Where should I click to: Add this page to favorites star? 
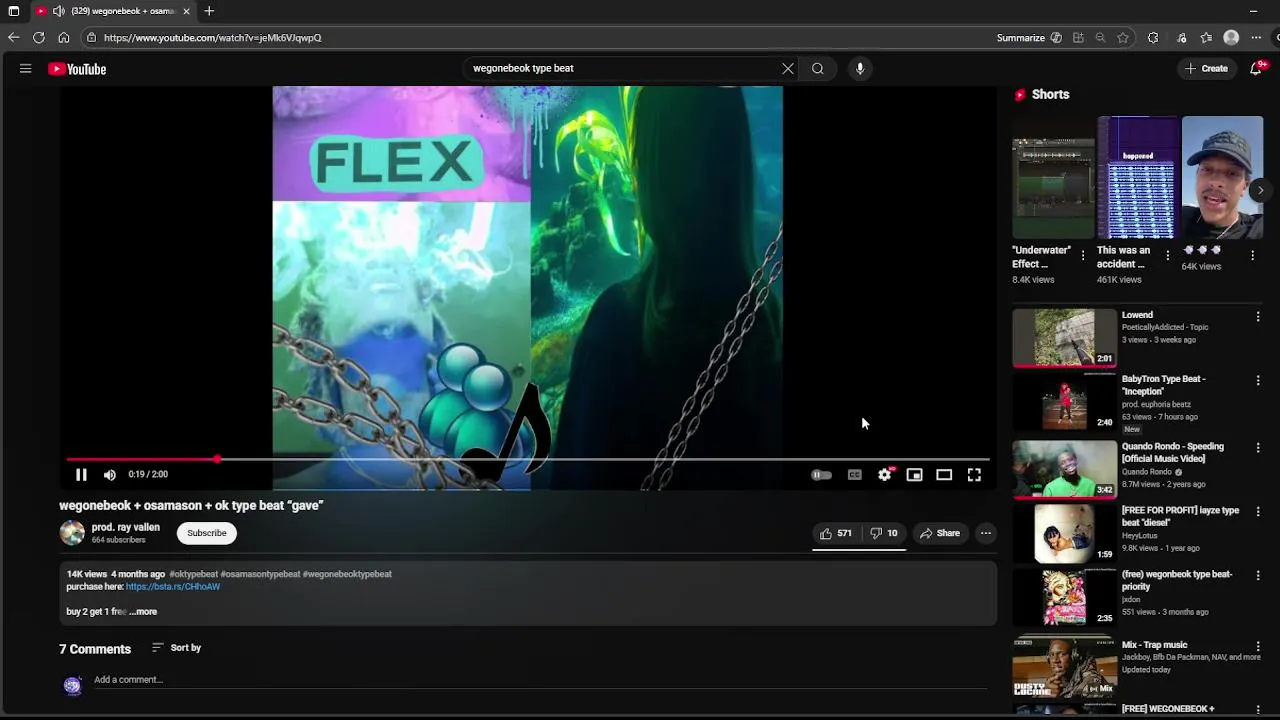[1123, 38]
